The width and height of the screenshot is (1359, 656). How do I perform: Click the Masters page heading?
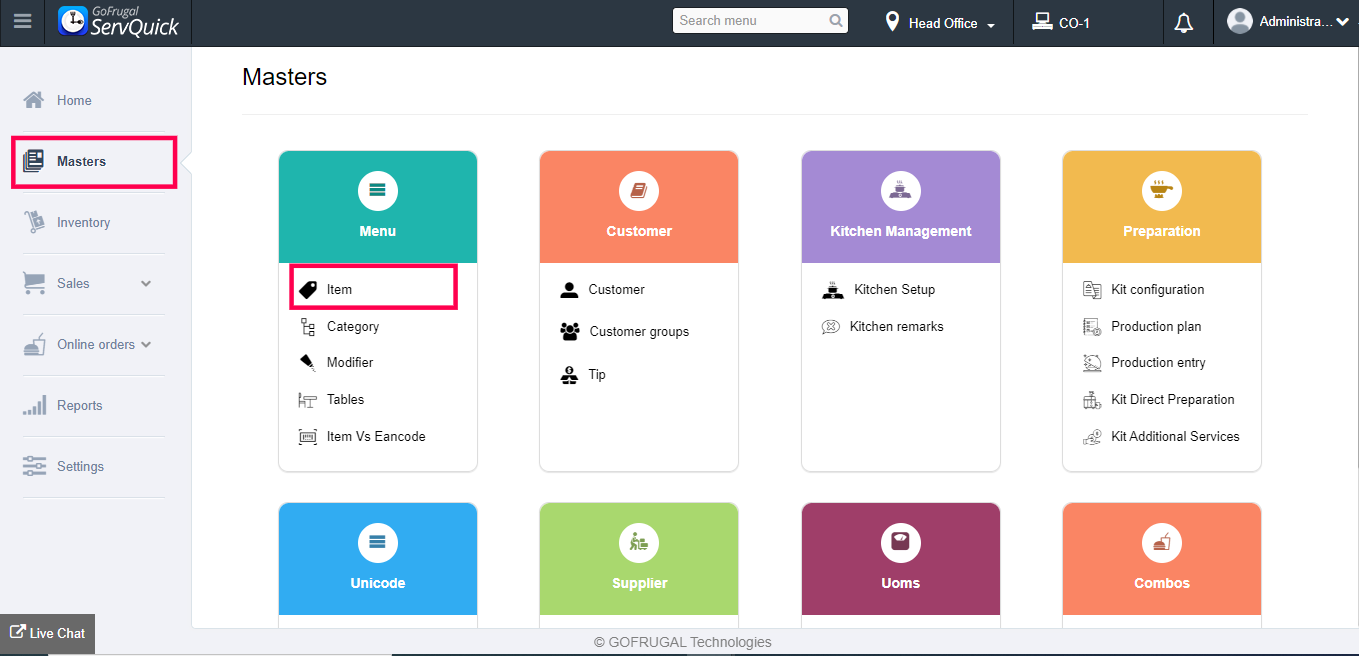point(284,77)
